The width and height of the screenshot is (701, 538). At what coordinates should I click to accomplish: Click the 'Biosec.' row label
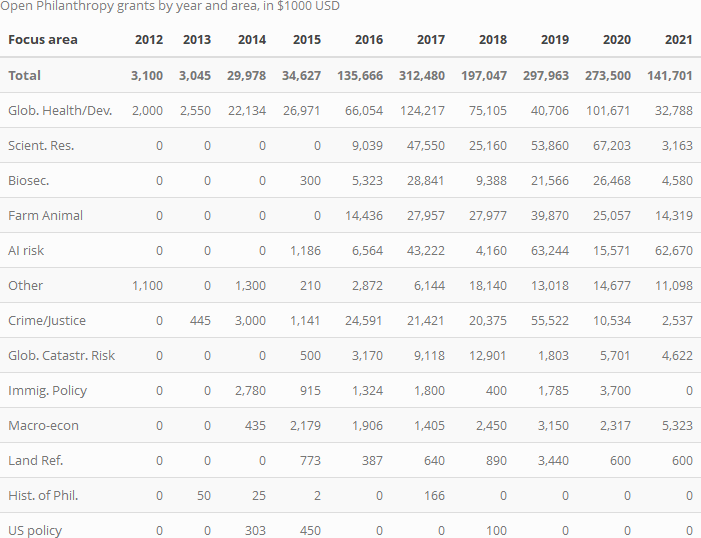[x=28, y=180]
